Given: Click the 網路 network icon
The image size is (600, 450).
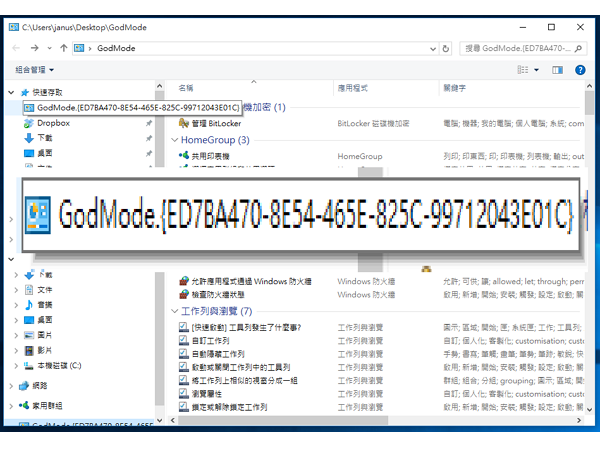Looking at the screenshot, I should 24,386.
